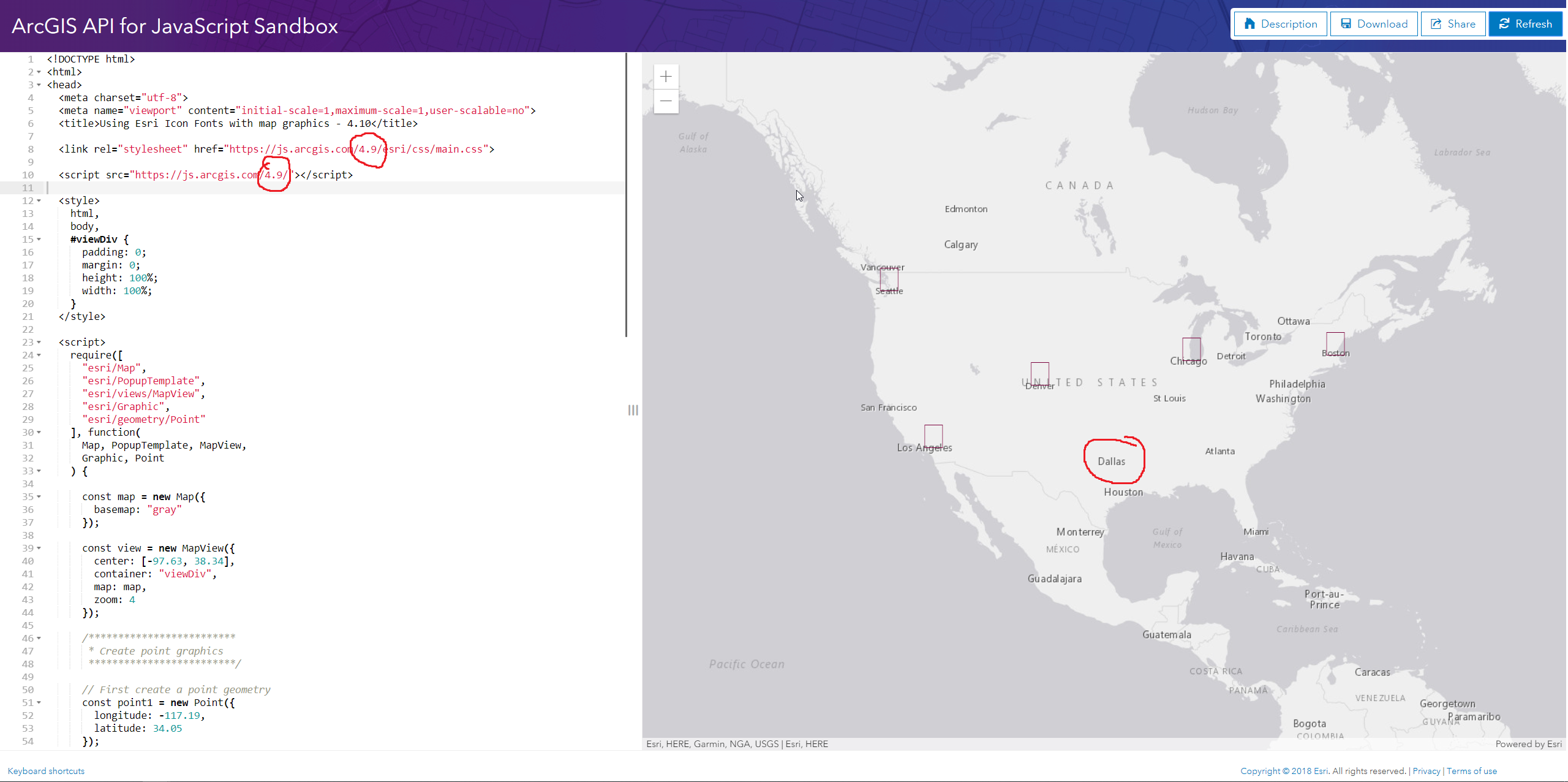Click the Atlanta label on the map
Image resolution: width=1568 pixels, height=782 pixels.
[x=1219, y=451]
